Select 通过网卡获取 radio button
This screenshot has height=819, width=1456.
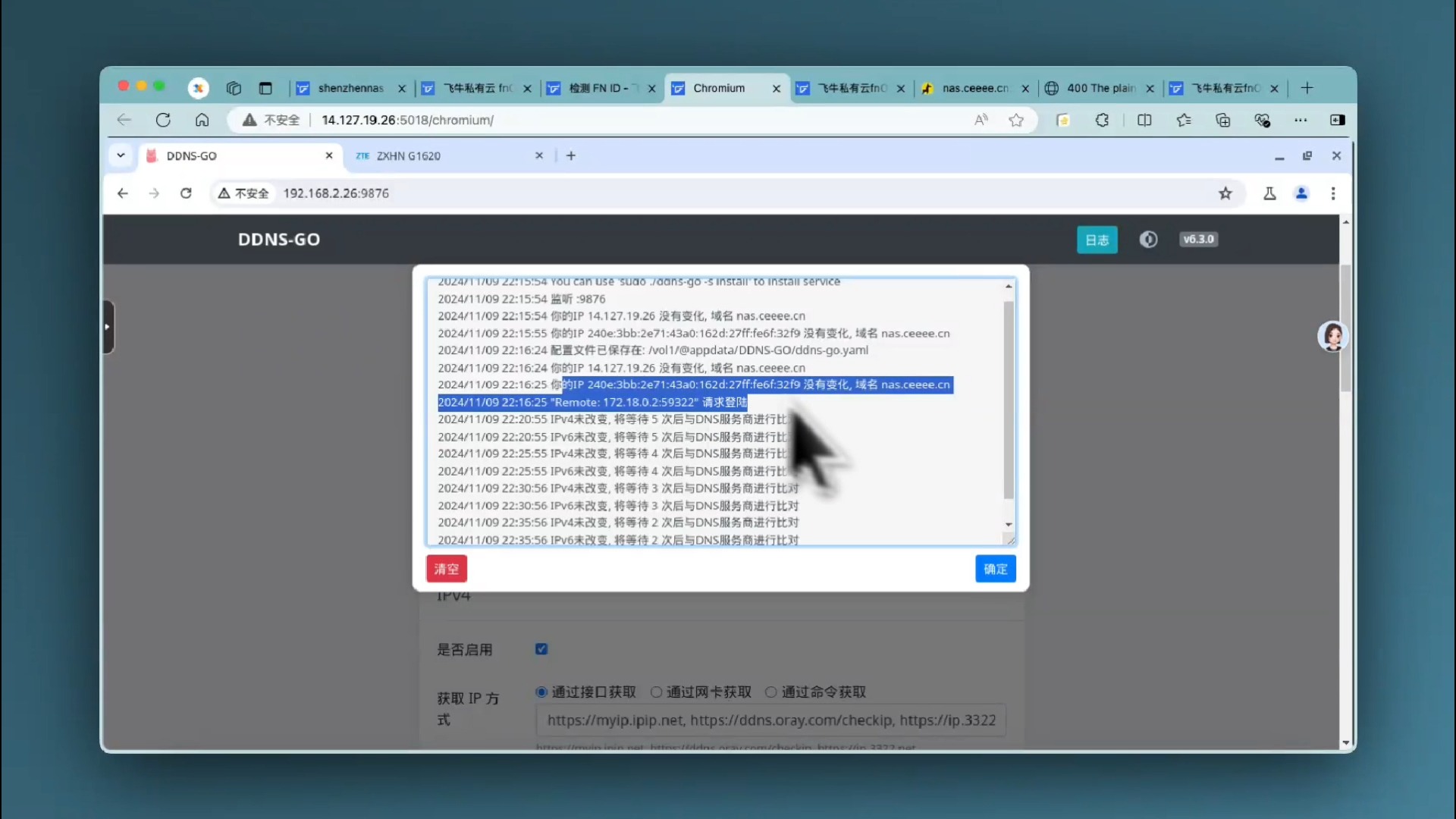point(655,692)
